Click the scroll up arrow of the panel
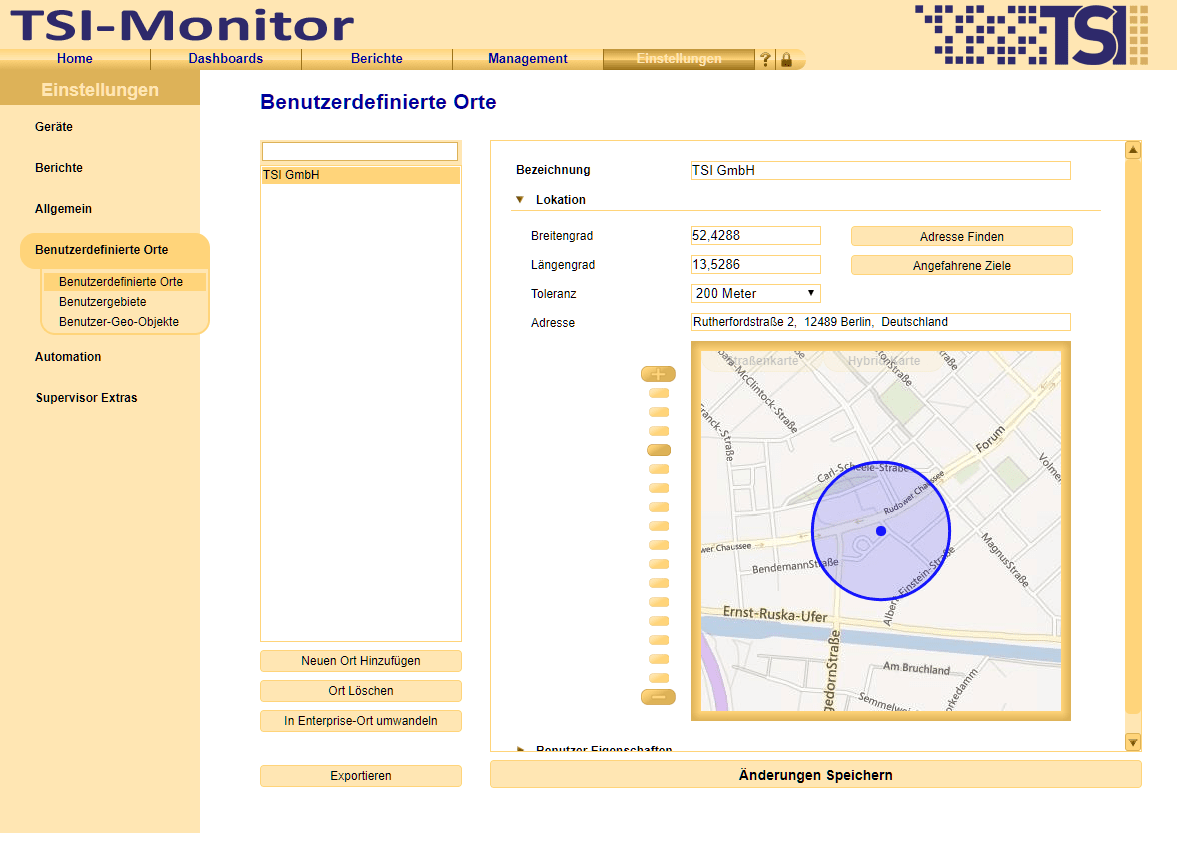This screenshot has width=1177, height=844. [1133, 150]
